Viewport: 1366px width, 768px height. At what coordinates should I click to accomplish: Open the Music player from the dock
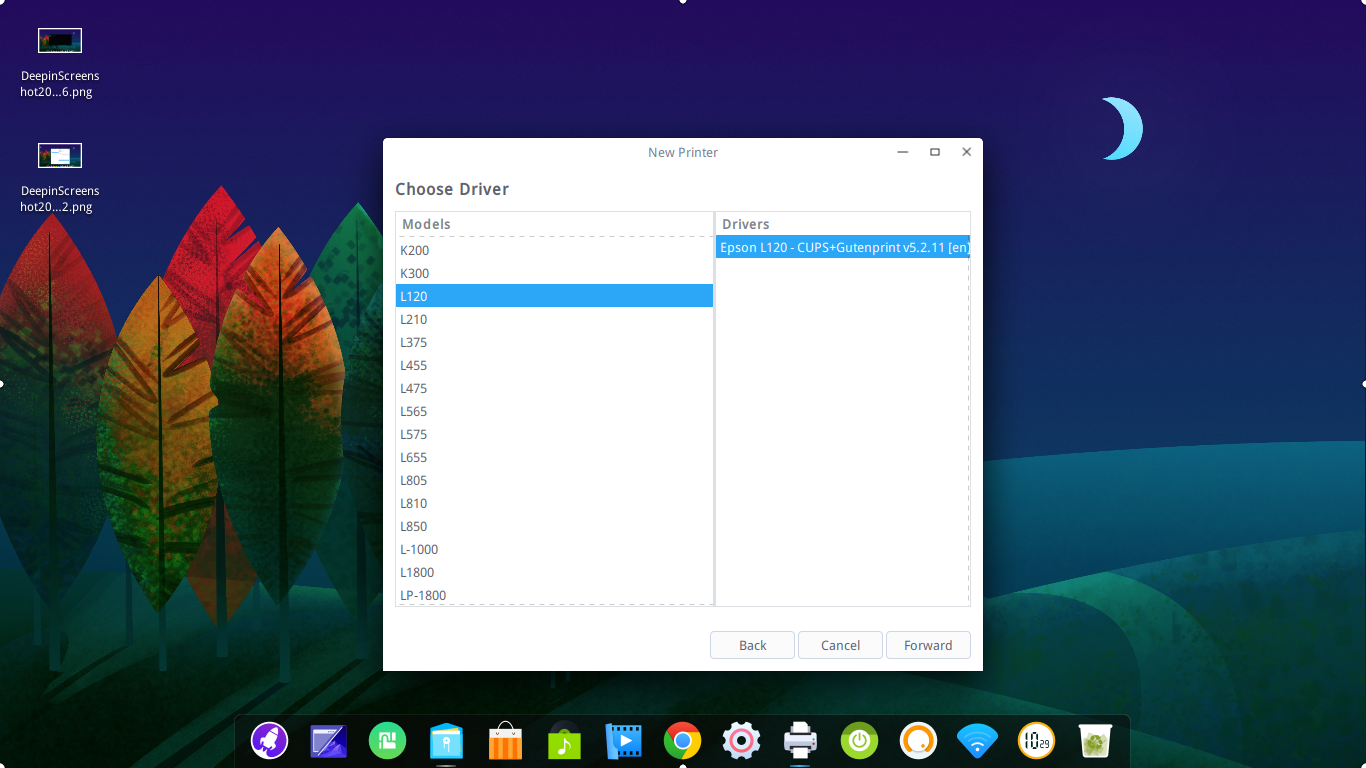click(564, 741)
